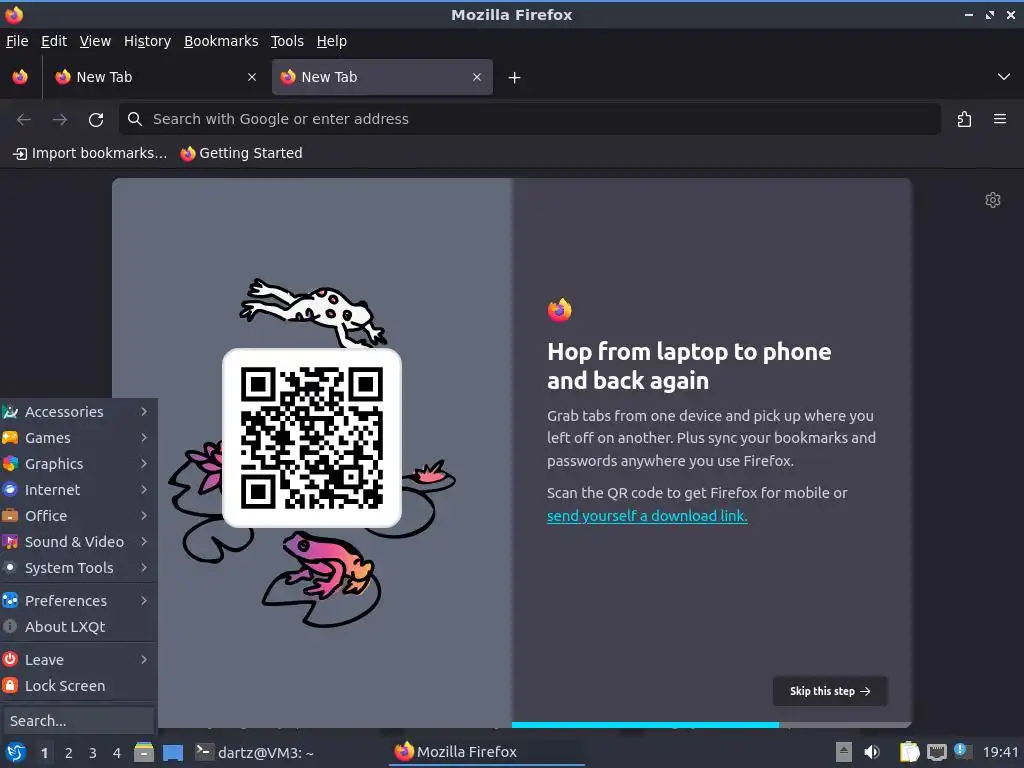
Task: Open the Tools menu
Action: [287, 41]
